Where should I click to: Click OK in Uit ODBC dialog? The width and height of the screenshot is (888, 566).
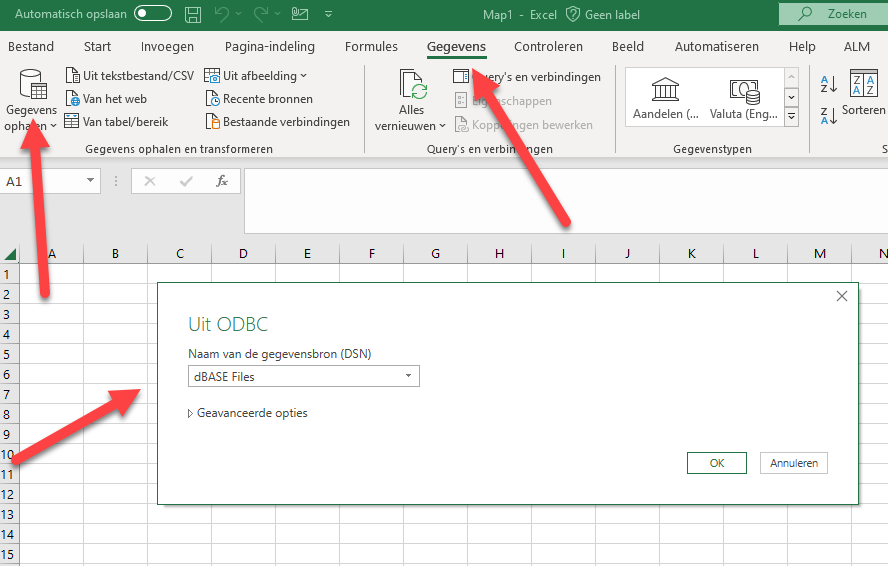coord(716,463)
